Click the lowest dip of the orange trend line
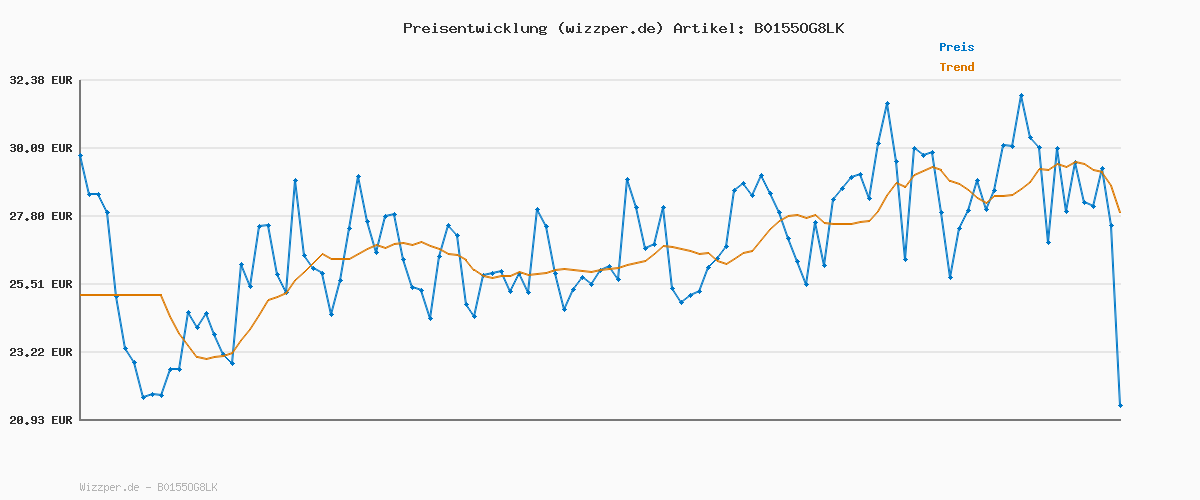The width and height of the screenshot is (1200, 500). pos(206,358)
